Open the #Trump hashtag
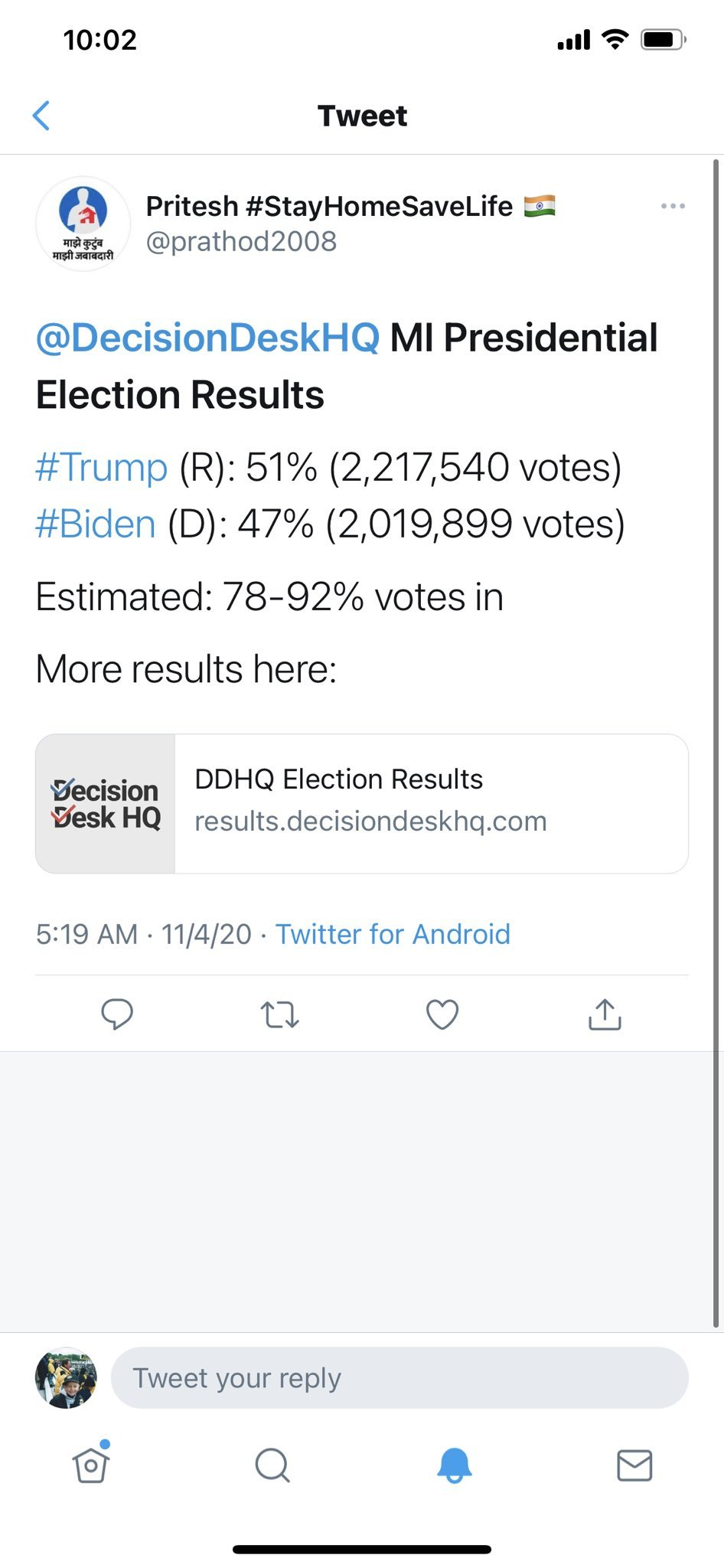Screen dimensions: 724x1568 coord(101,467)
